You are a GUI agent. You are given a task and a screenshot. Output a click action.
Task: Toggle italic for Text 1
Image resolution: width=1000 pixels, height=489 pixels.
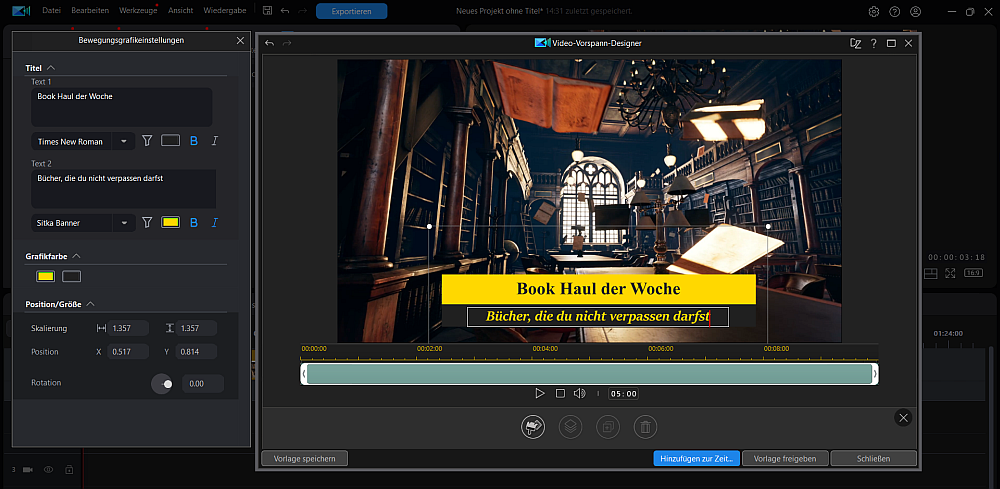click(215, 141)
